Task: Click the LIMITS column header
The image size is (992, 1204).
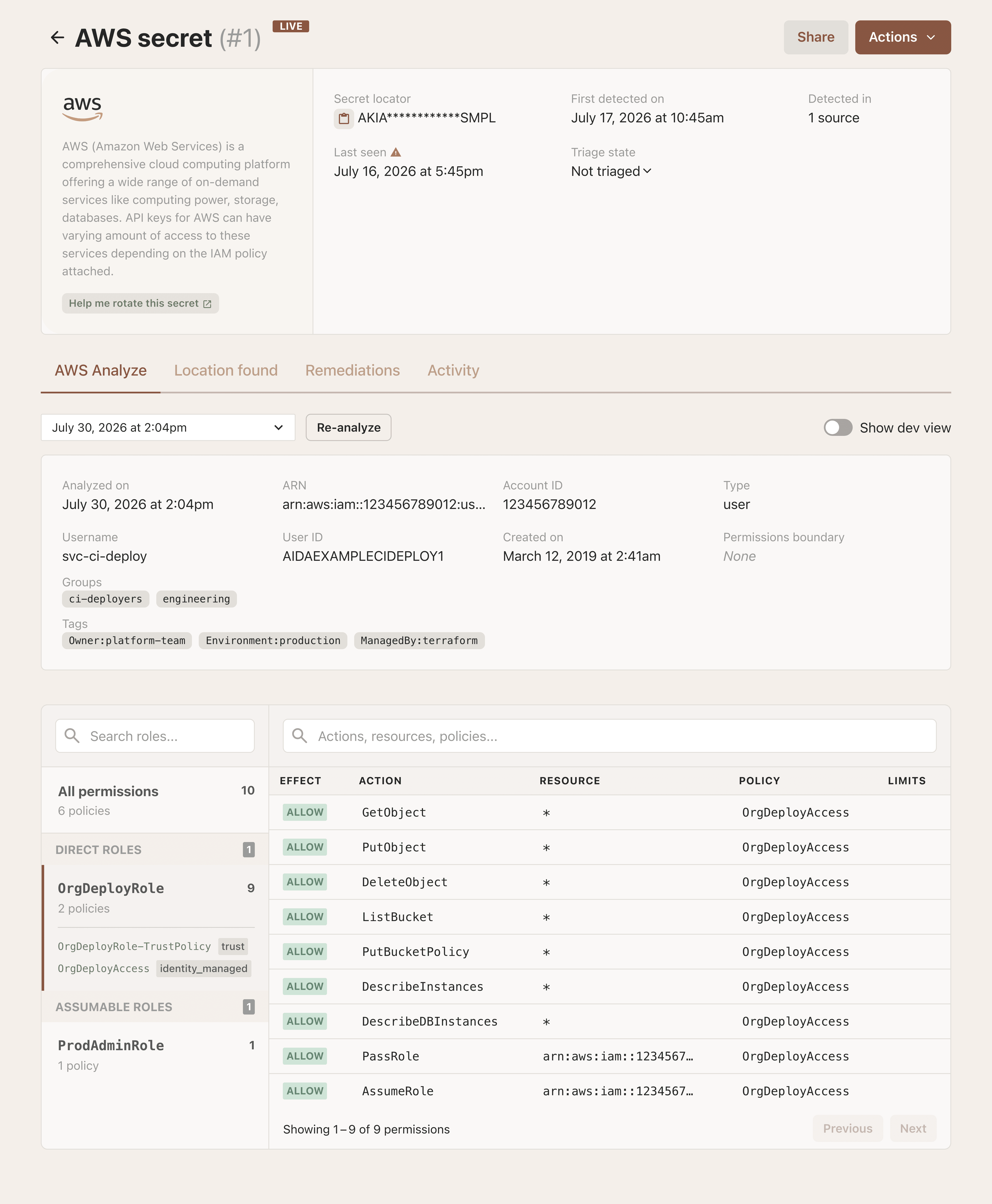Action: (907, 781)
